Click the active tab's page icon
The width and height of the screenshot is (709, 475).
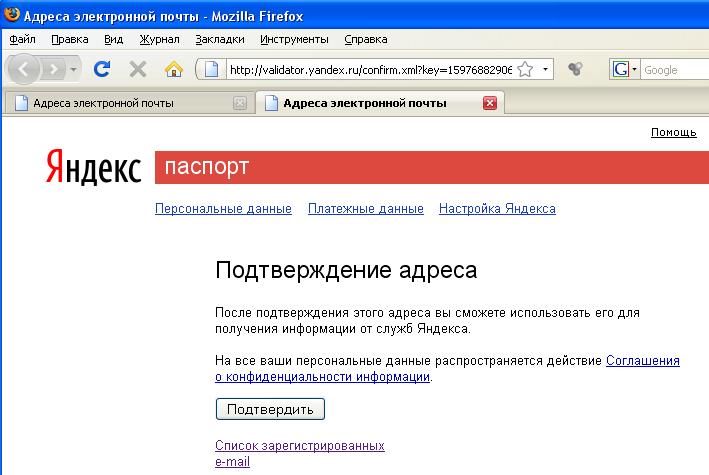coord(271,103)
